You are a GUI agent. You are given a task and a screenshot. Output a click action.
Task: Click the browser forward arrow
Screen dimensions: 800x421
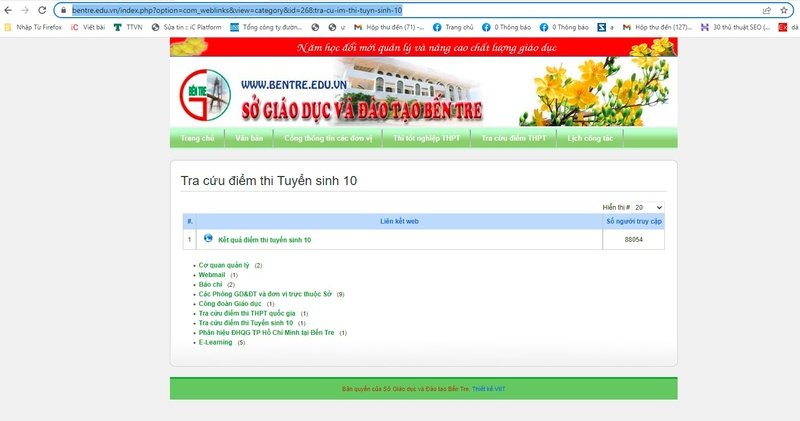point(25,10)
